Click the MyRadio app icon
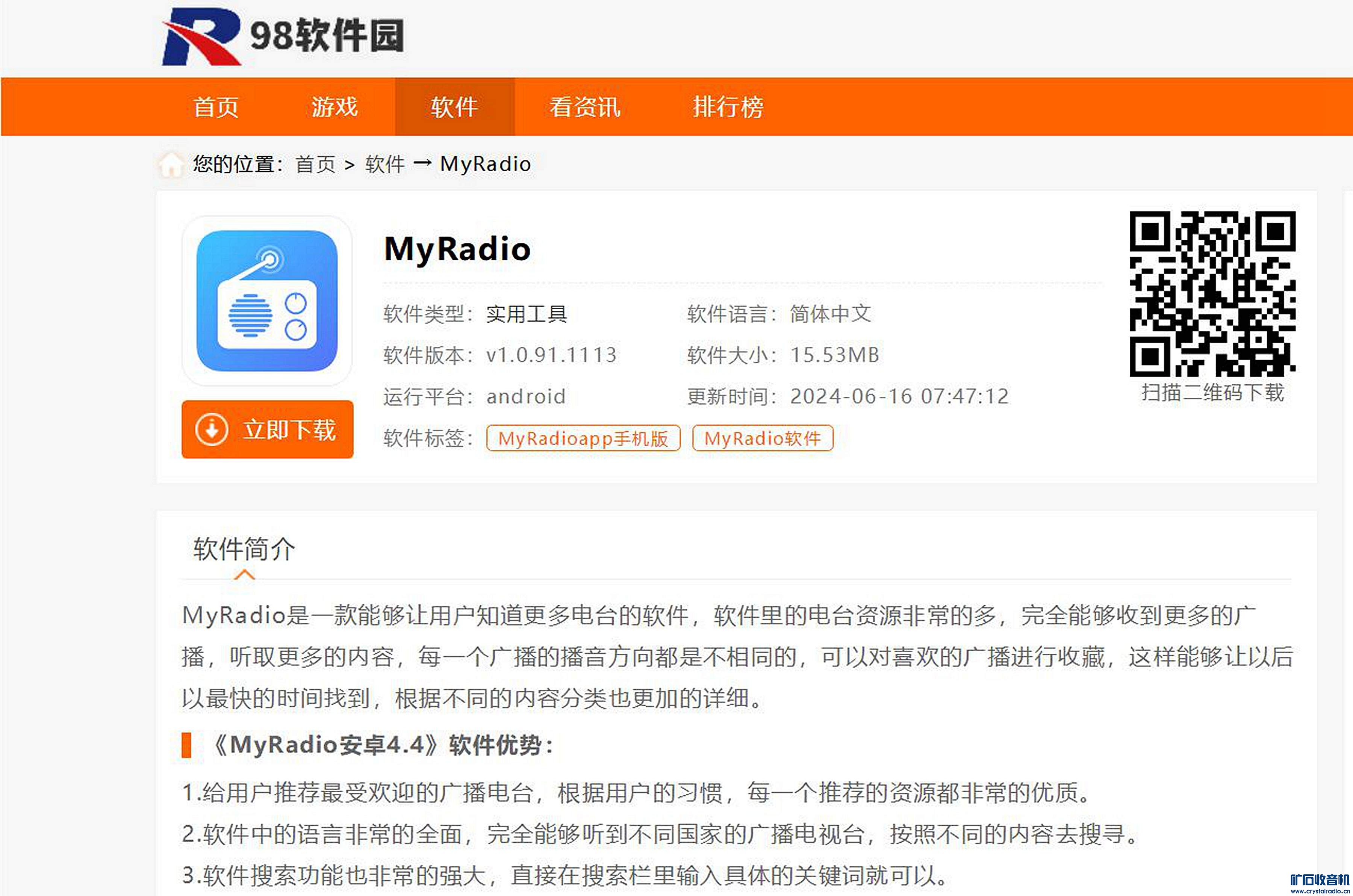Viewport: 1353px width, 896px height. [x=267, y=301]
